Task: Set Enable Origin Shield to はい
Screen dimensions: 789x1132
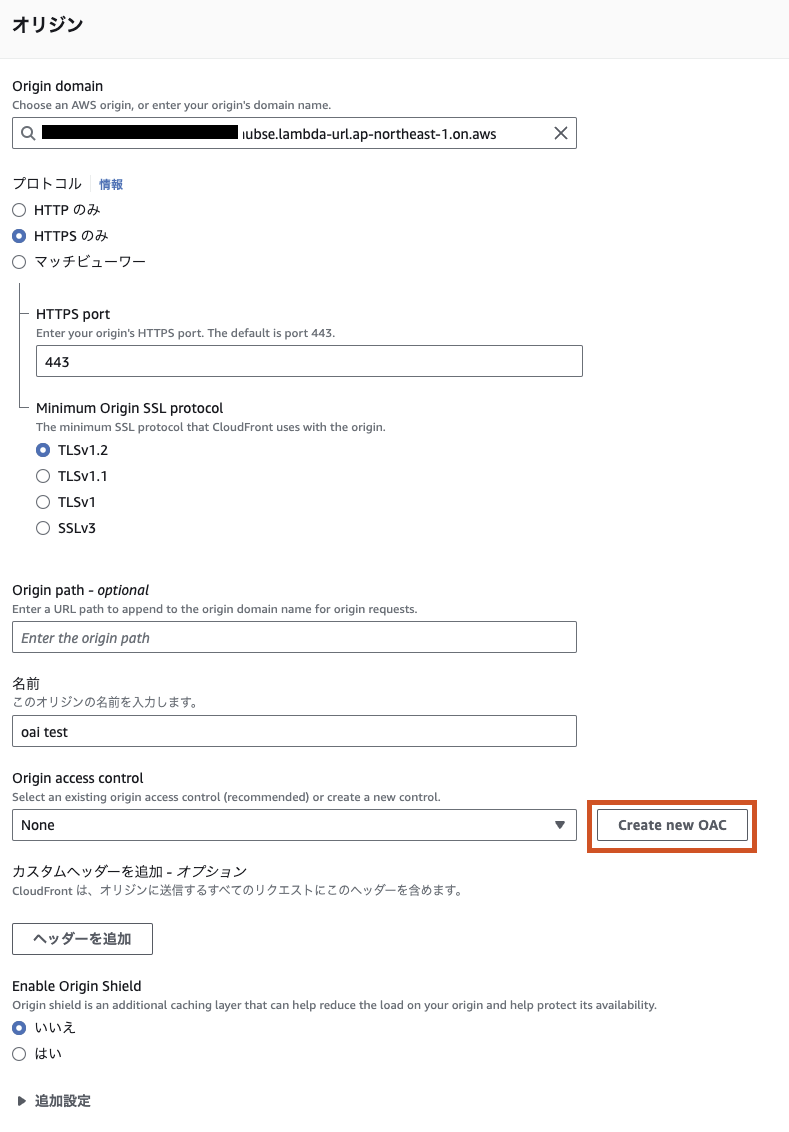Action: (x=19, y=1054)
